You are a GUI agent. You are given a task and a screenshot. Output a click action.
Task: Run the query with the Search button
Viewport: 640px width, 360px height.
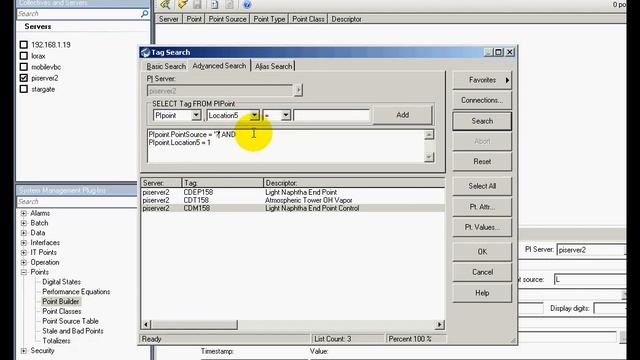[x=482, y=121]
